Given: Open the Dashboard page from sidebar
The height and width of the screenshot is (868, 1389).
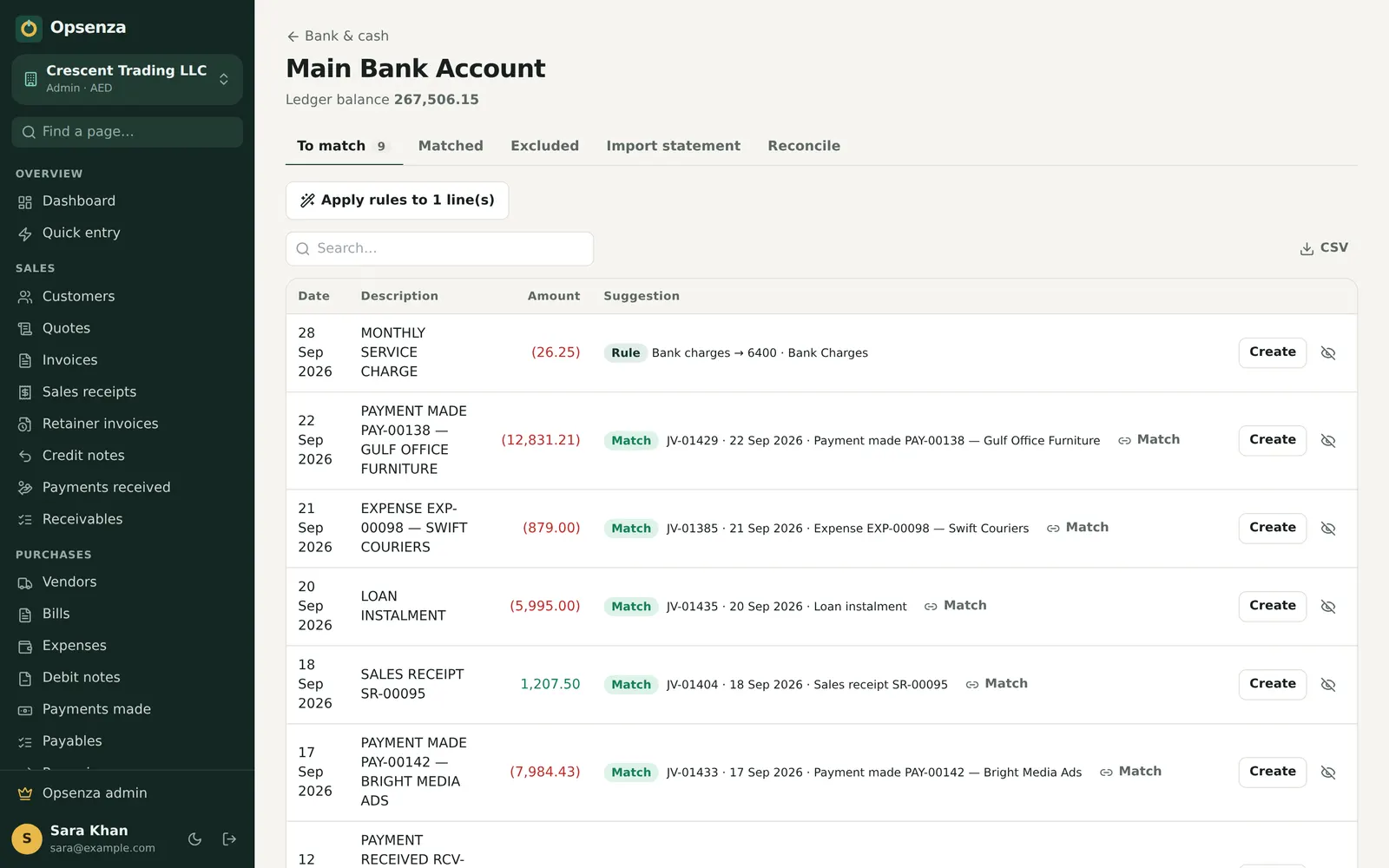Looking at the screenshot, I should 127,201.
